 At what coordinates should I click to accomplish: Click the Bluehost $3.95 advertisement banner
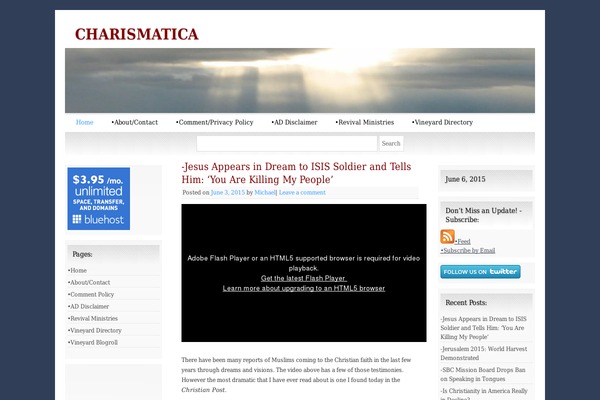[99, 199]
